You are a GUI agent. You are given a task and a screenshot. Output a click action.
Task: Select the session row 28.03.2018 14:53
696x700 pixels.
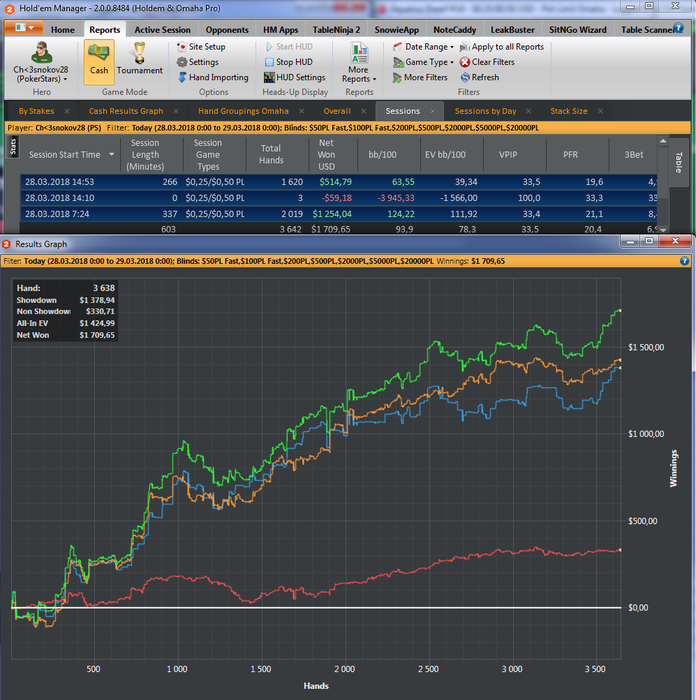[x=338, y=182]
